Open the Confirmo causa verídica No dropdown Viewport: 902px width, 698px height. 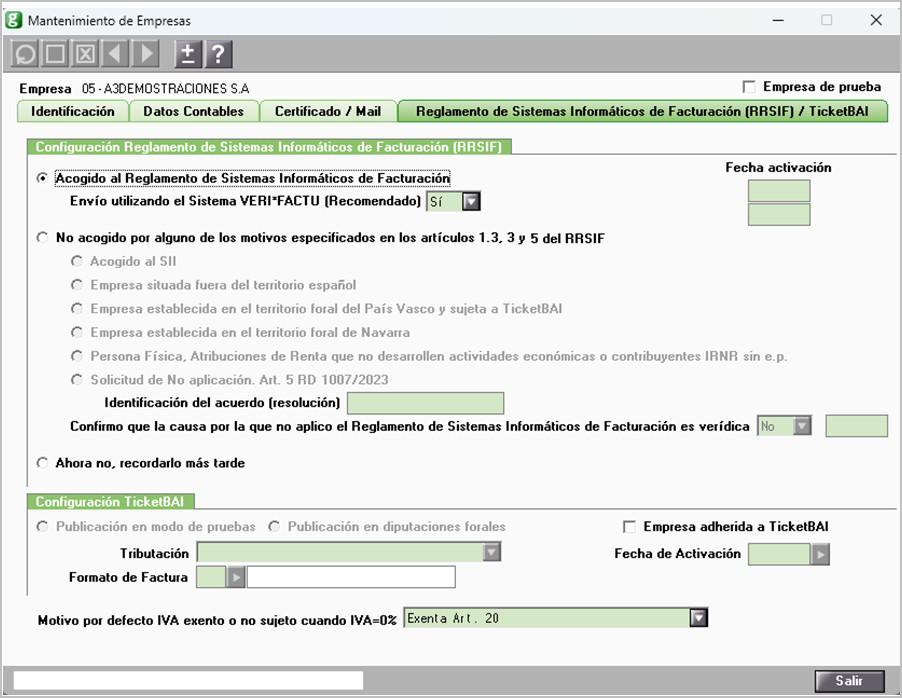point(802,426)
